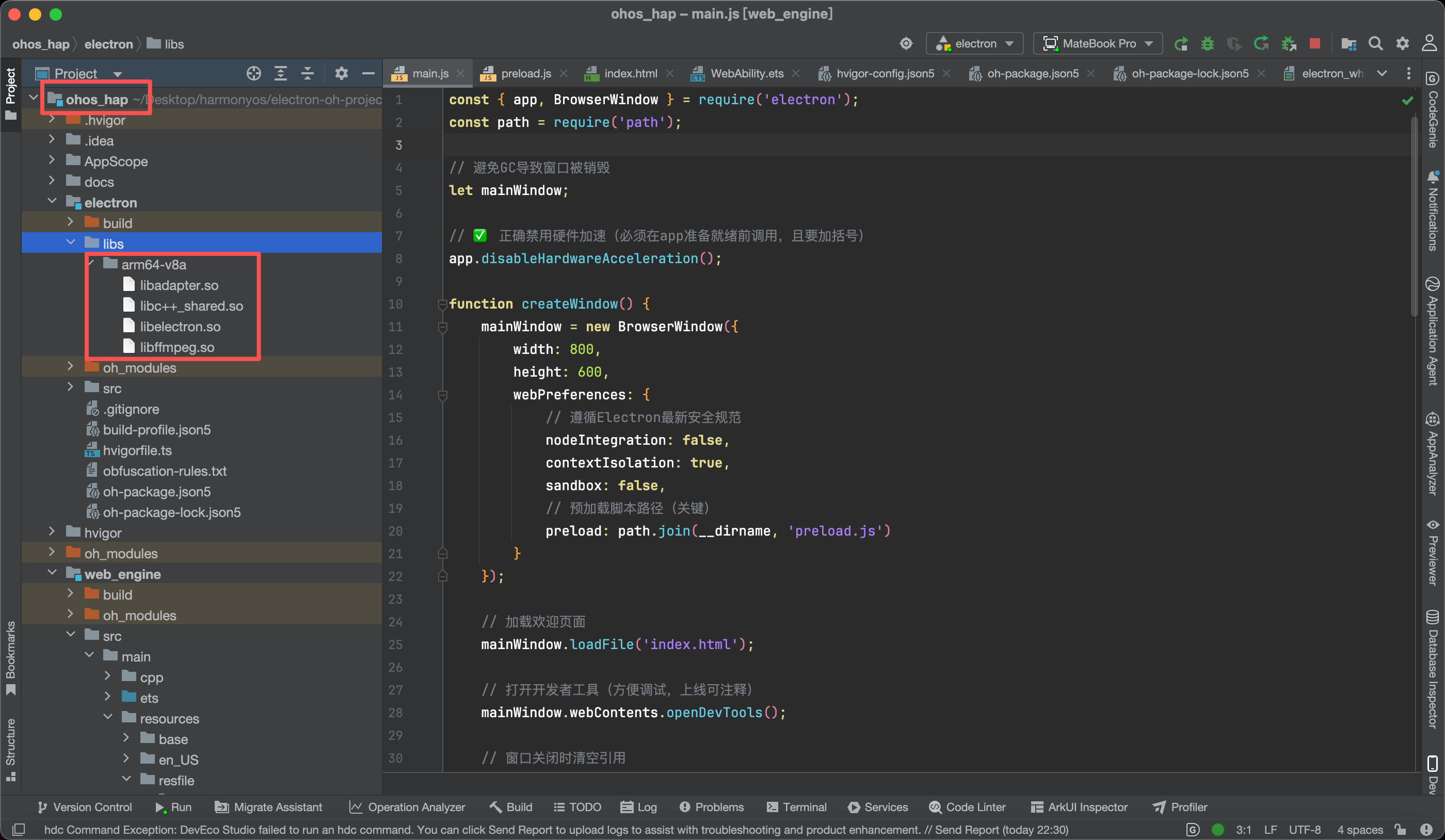Open the MateBook Pro device dropdown

[1098, 43]
